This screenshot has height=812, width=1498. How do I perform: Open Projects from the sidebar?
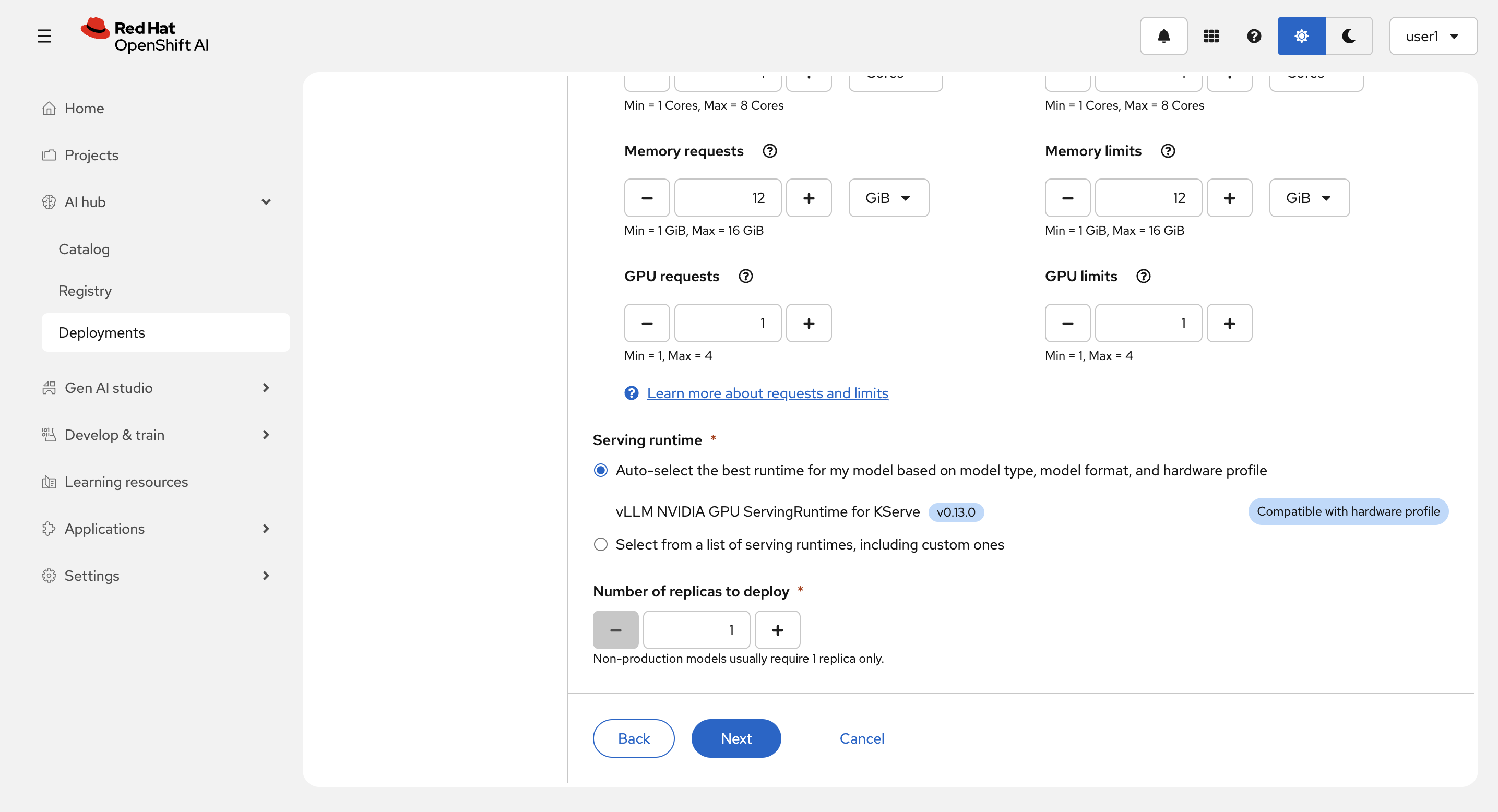point(91,155)
